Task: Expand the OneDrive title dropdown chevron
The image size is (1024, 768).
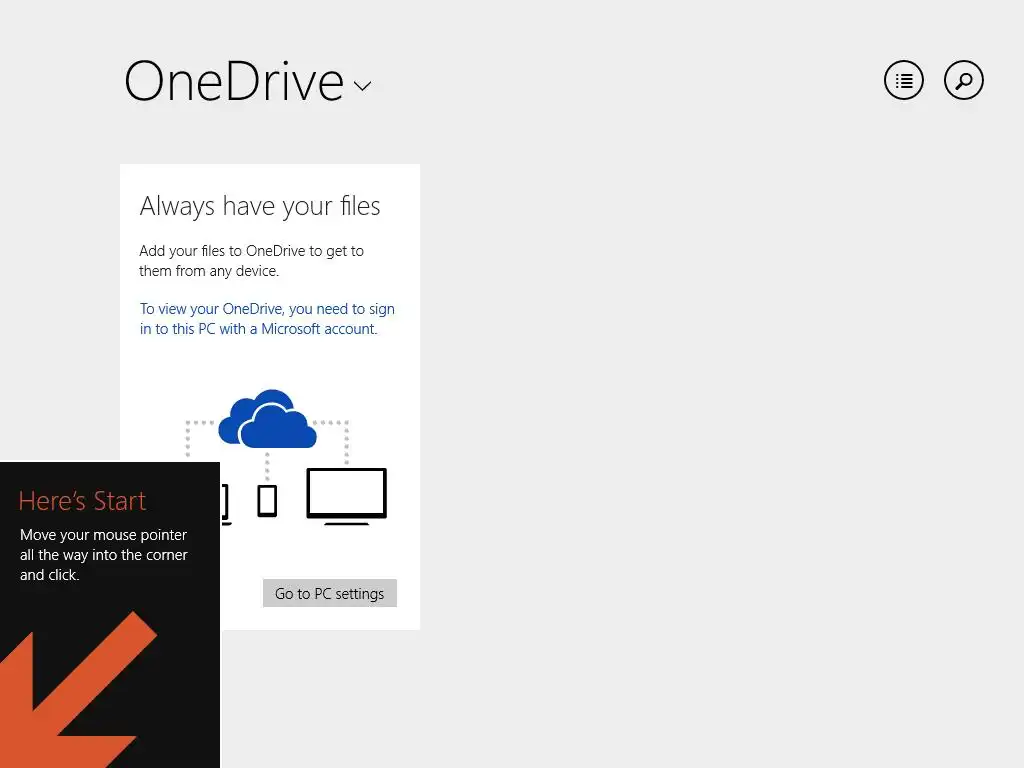Action: [x=362, y=86]
